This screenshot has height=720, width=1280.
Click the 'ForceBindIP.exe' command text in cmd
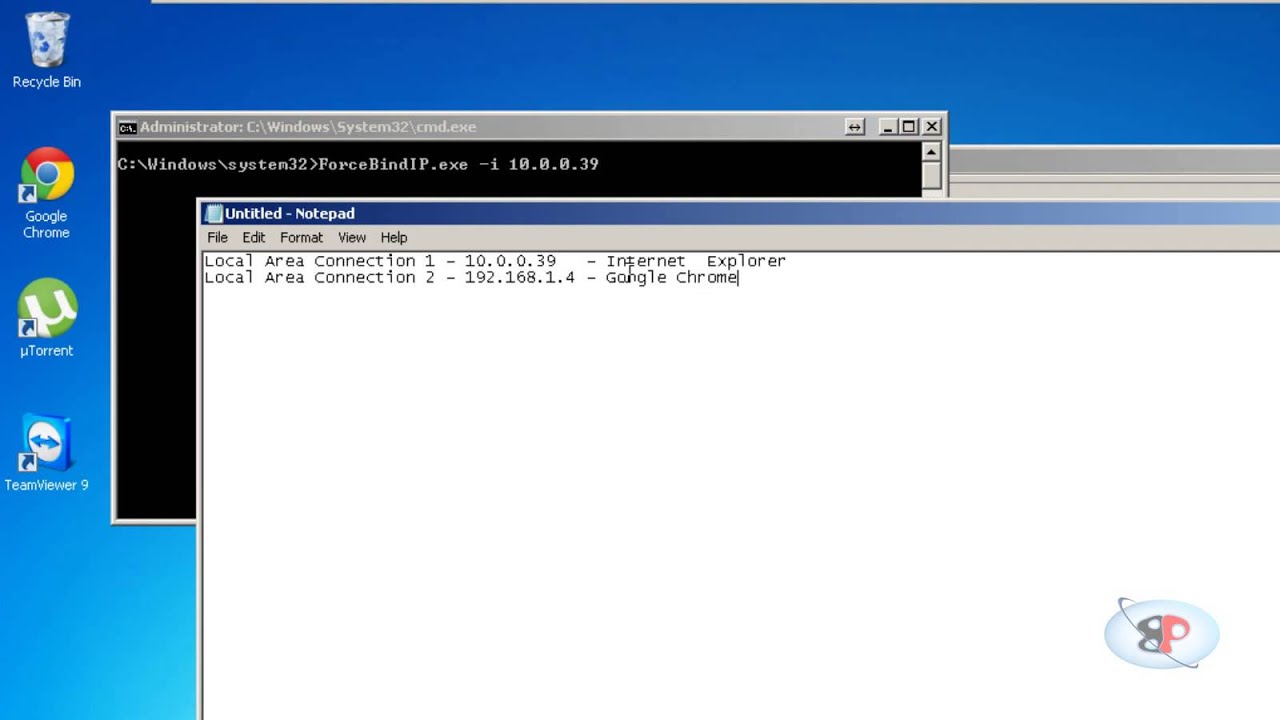pos(393,164)
